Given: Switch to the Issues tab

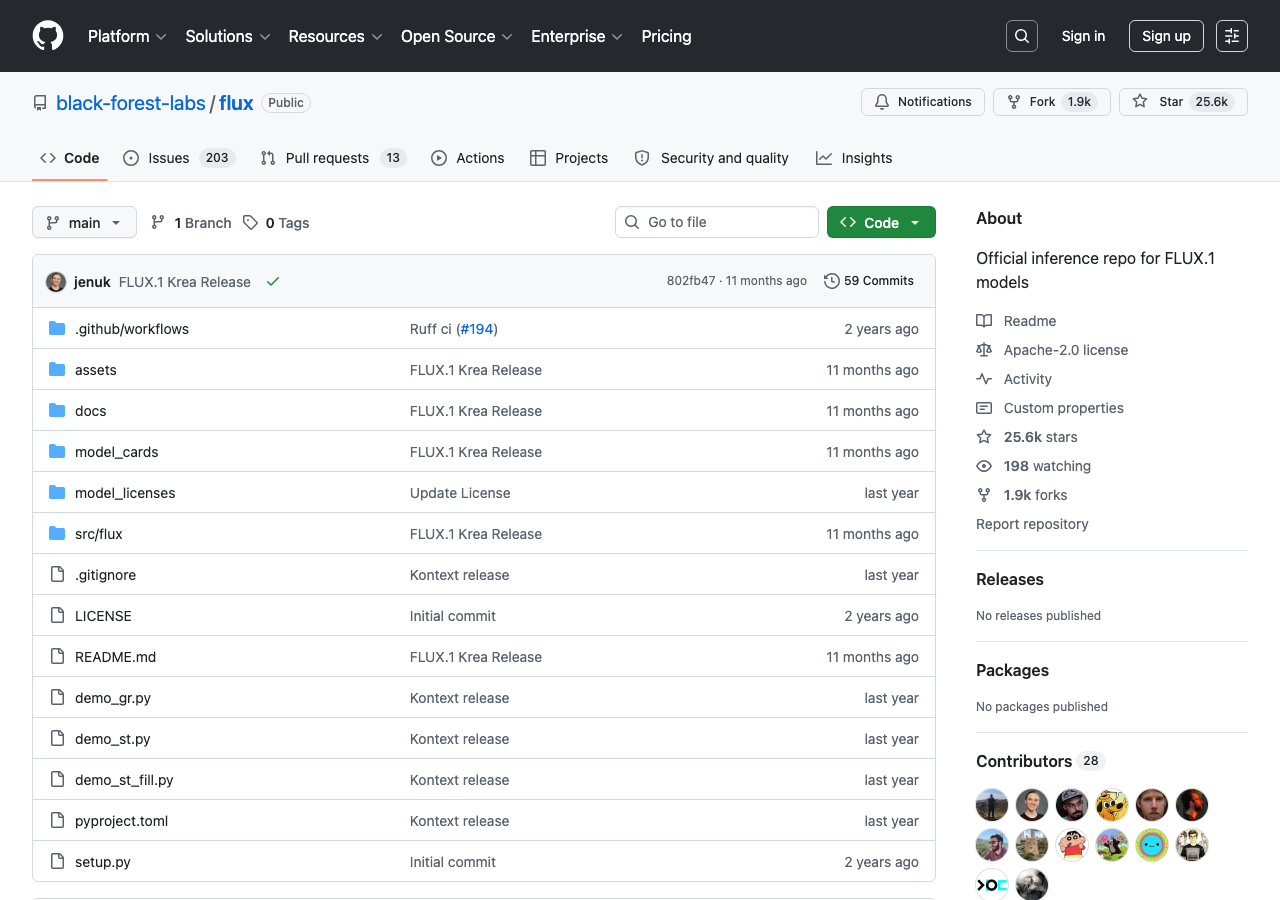Looking at the screenshot, I should tap(178, 158).
